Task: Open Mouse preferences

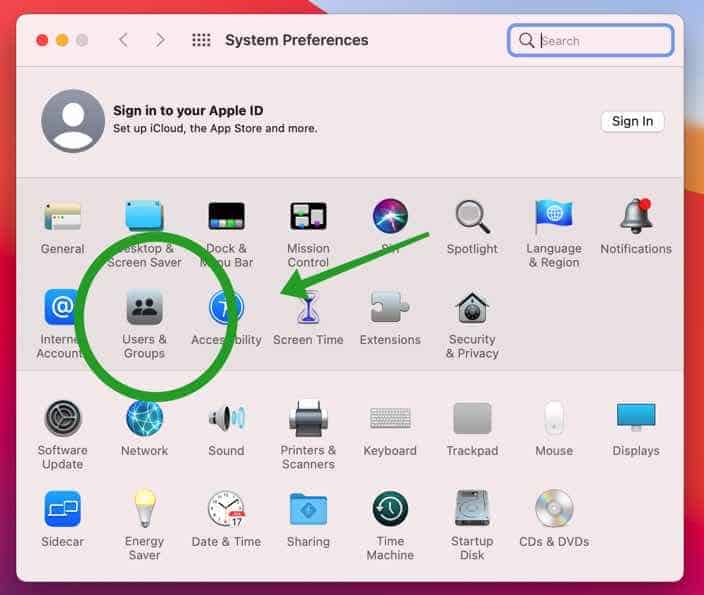Action: [554, 419]
